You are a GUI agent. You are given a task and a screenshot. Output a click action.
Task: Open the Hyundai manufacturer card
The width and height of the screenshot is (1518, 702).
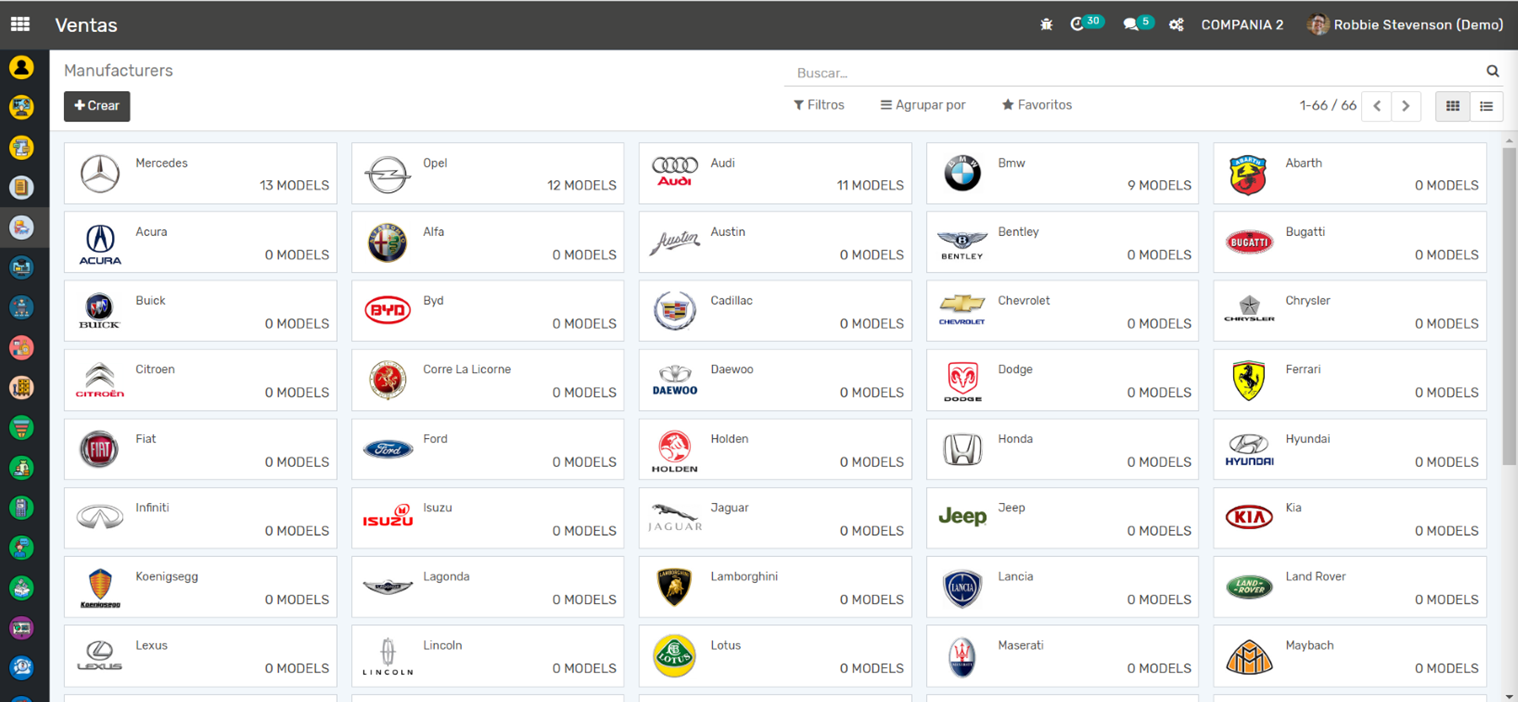(1350, 449)
